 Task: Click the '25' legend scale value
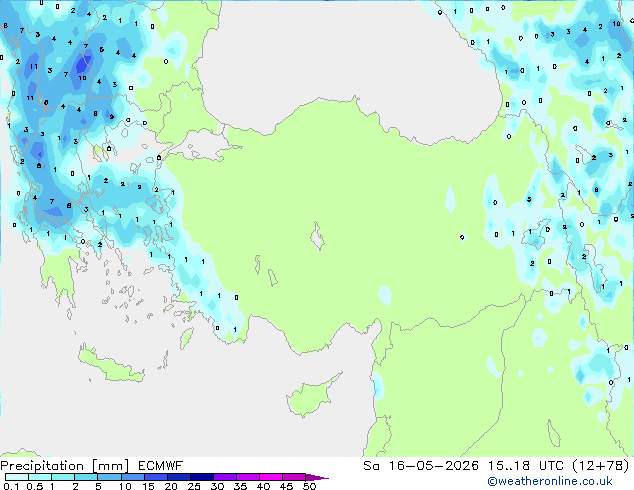pyautogui.click(x=194, y=486)
